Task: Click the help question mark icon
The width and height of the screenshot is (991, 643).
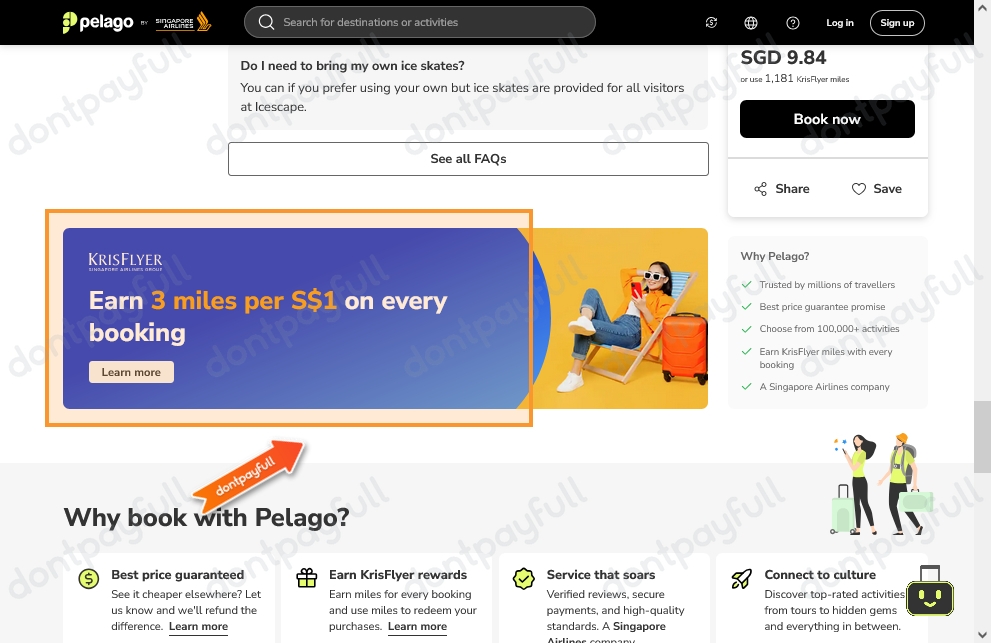Action: pyautogui.click(x=793, y=23)
